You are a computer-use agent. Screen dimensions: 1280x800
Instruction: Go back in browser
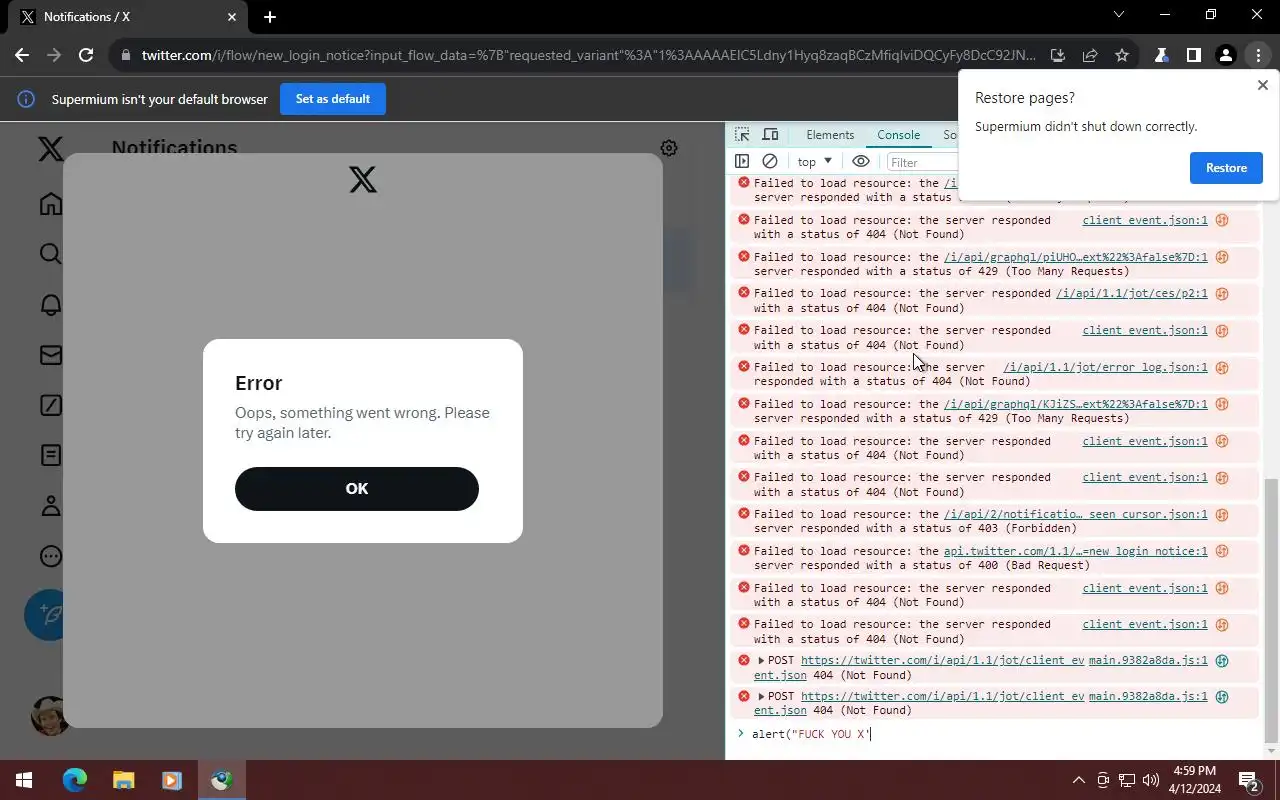[x=22, y=55]
